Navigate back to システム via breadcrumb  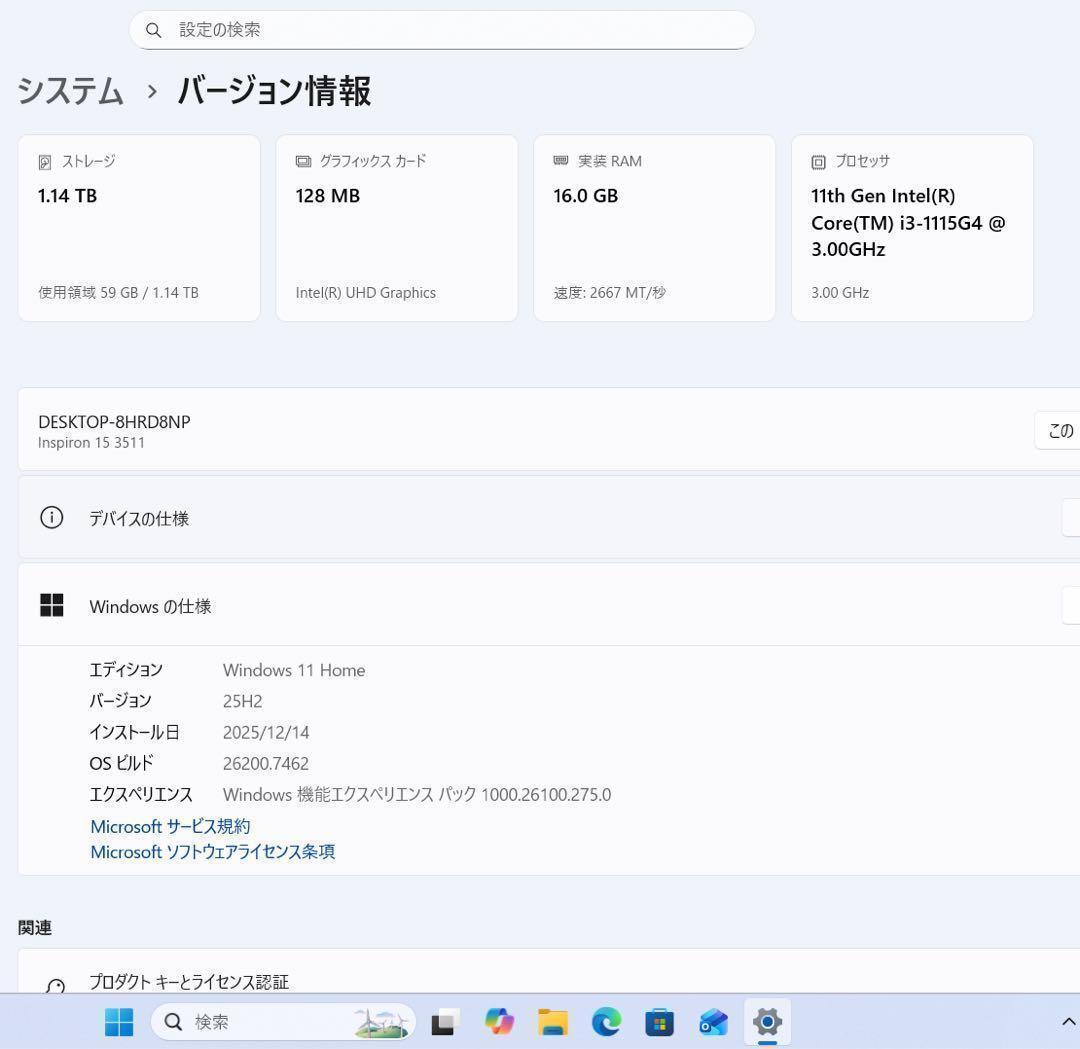click(x=70, y=91)
